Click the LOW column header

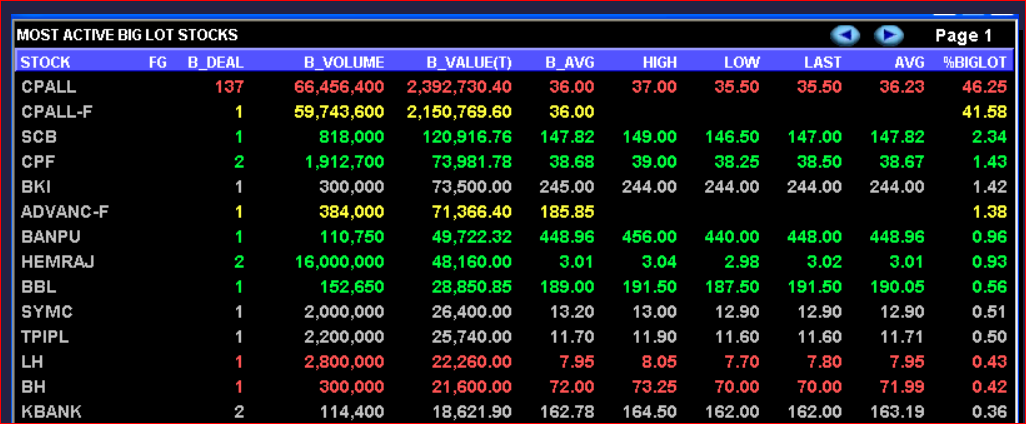pyautogui.click(x=742, y=63)
